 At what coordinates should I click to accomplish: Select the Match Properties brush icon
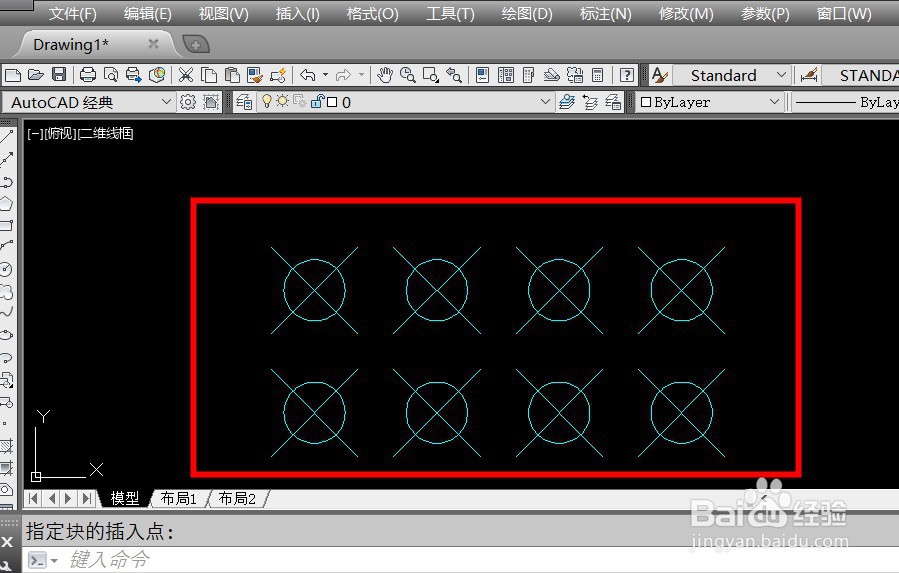(255, 75)
